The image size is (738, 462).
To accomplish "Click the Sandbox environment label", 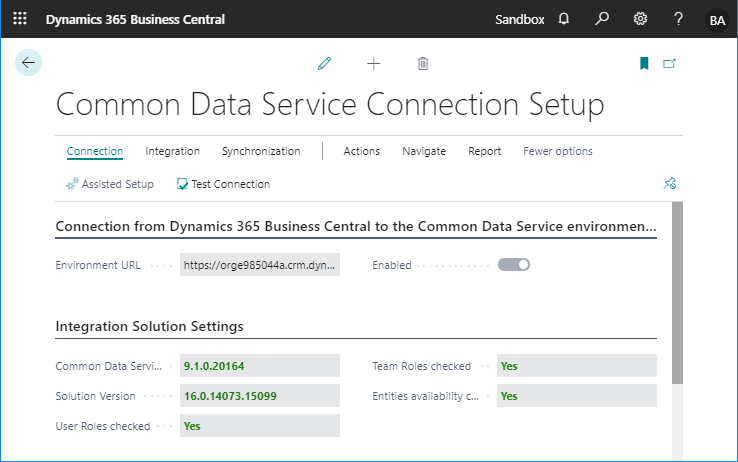I will pyautogui.click(x=520, y=19).
